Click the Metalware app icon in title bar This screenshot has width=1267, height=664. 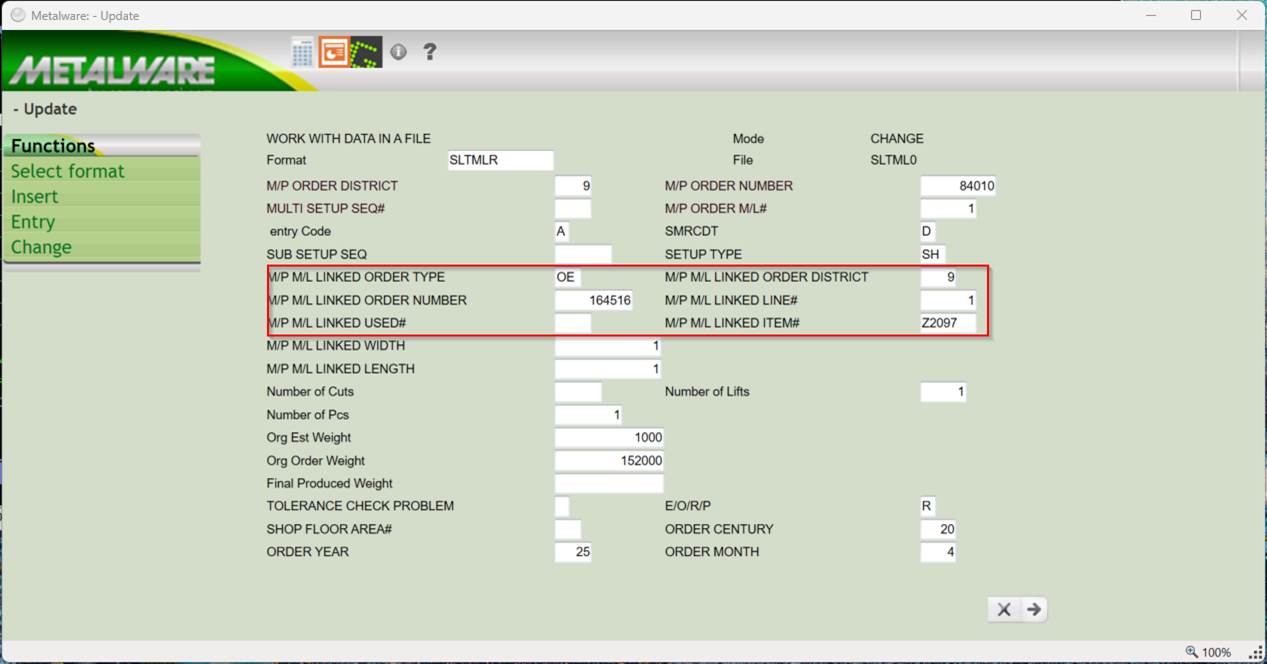coord(17,15)
